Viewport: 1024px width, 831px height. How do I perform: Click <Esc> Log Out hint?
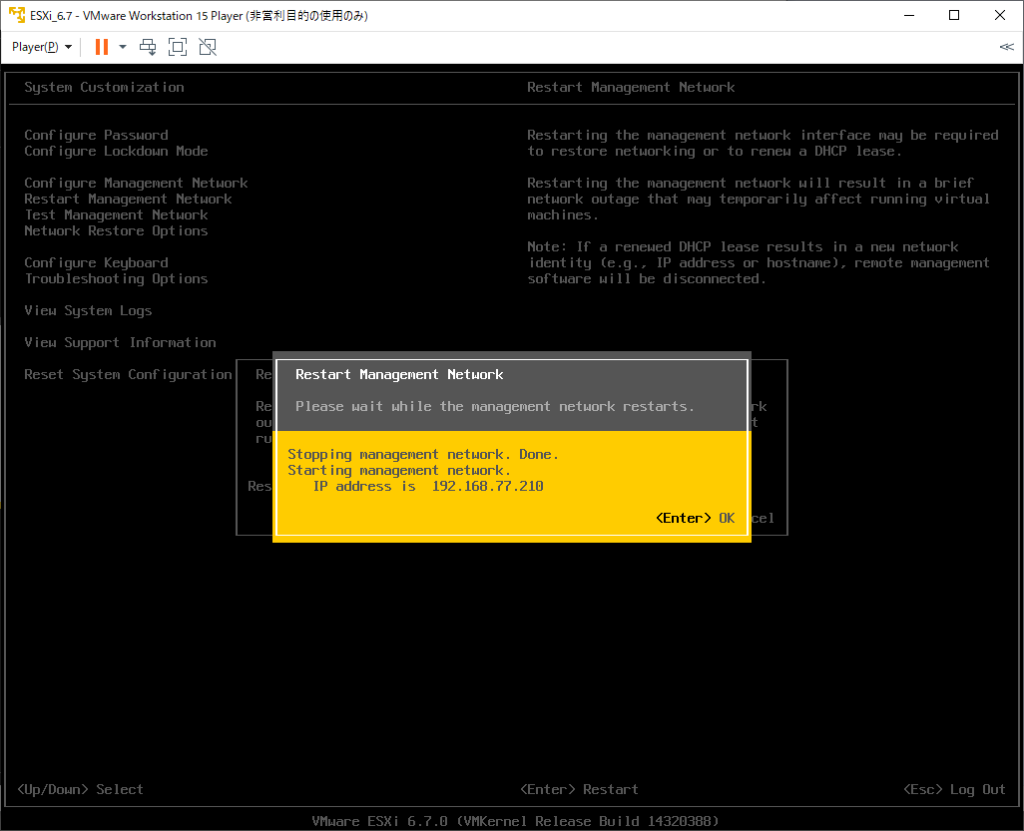(x=954, y=789)
